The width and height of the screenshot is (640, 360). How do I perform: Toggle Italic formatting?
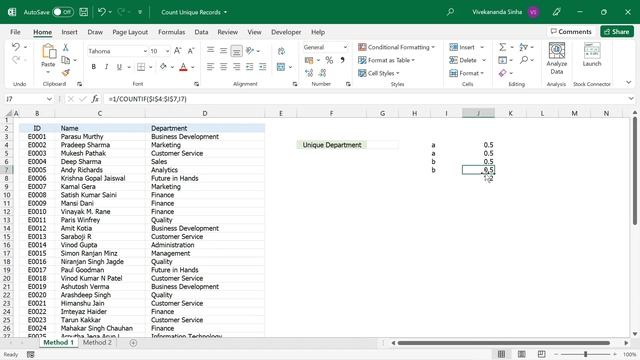106,67
